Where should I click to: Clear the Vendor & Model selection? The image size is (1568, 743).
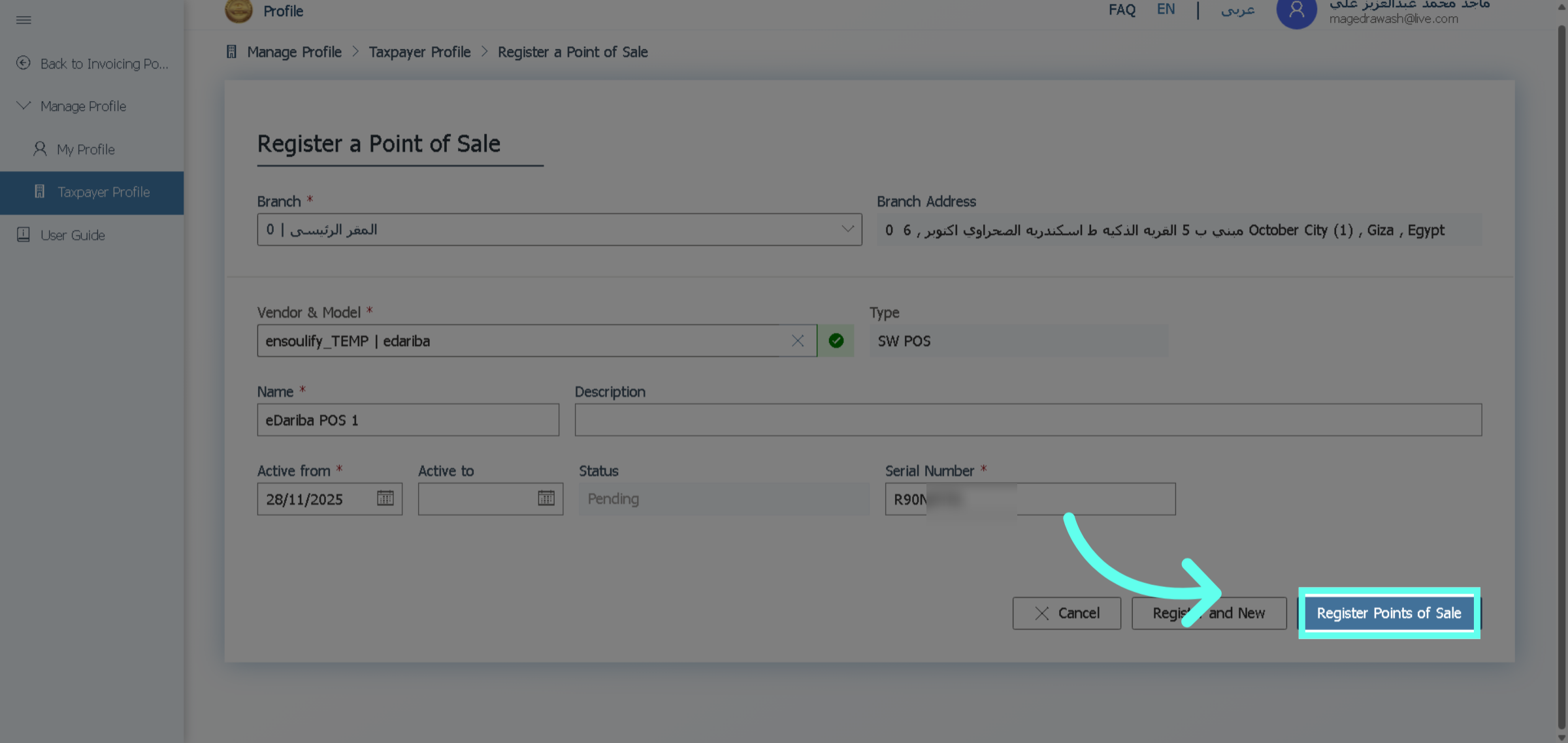coord(797,341)
